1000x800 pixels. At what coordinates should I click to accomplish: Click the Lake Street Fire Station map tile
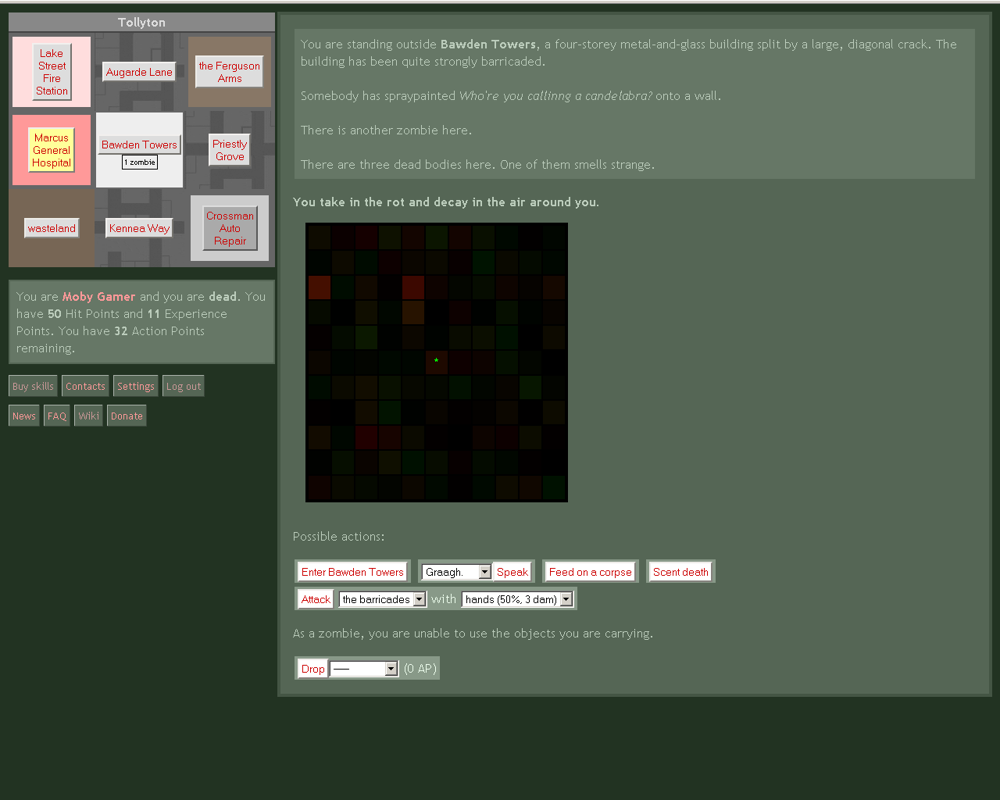click(52, 72)
